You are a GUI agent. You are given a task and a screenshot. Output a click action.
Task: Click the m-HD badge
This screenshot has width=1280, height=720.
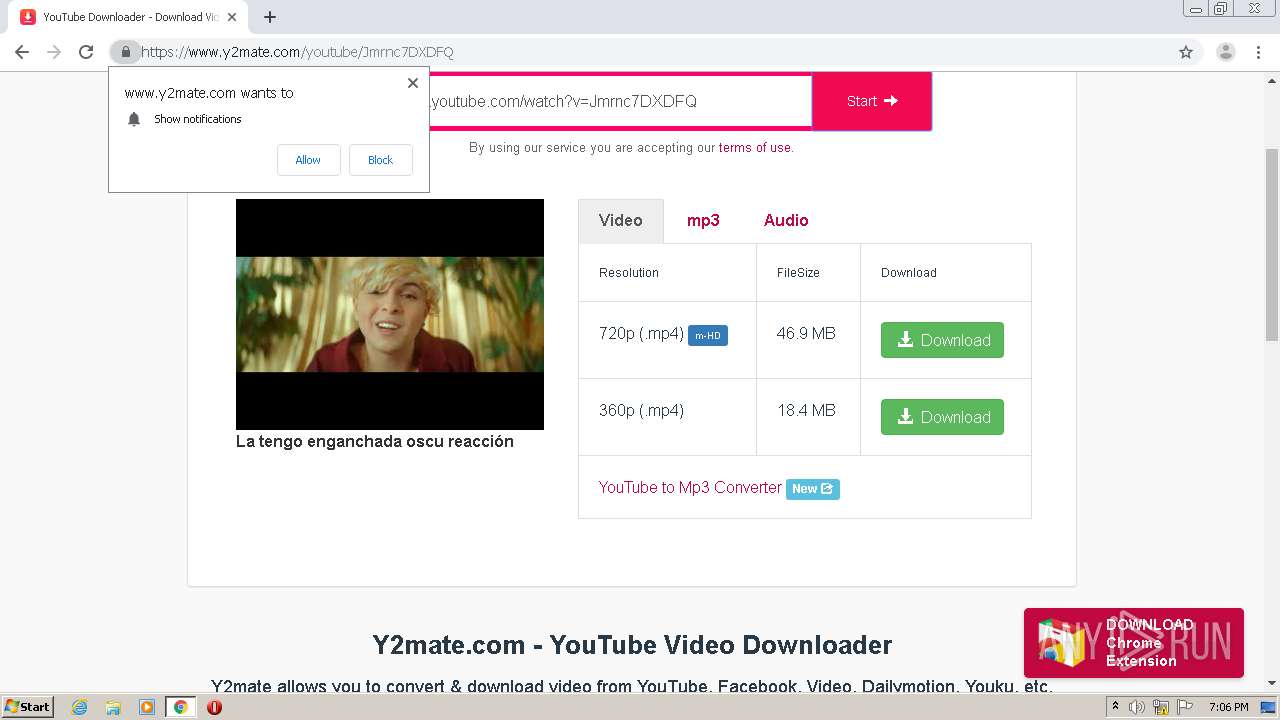(708, 336)
